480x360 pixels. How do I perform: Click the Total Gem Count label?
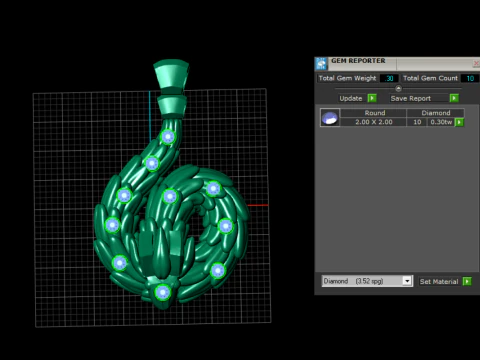[x=430, y=78]
